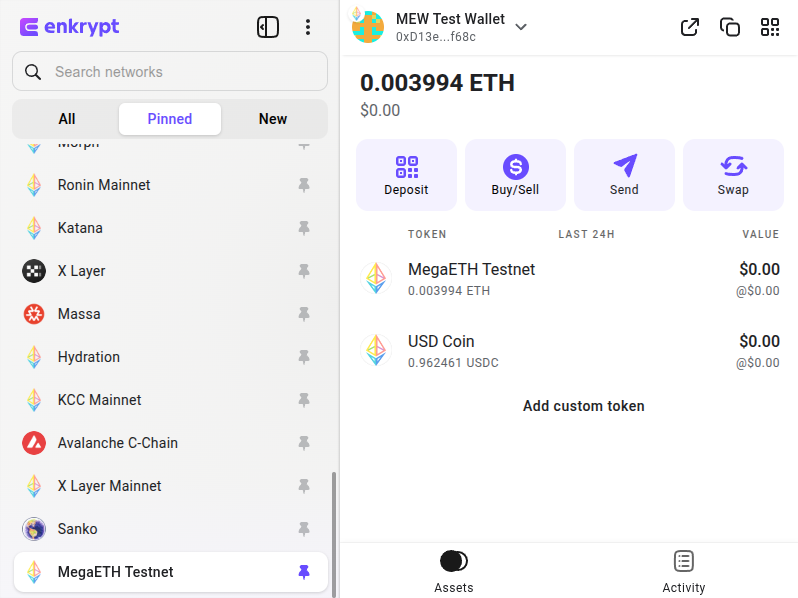Click the MegaETH Testnet token icon
This screenshot has height=598, width=798.
point(376,278)
